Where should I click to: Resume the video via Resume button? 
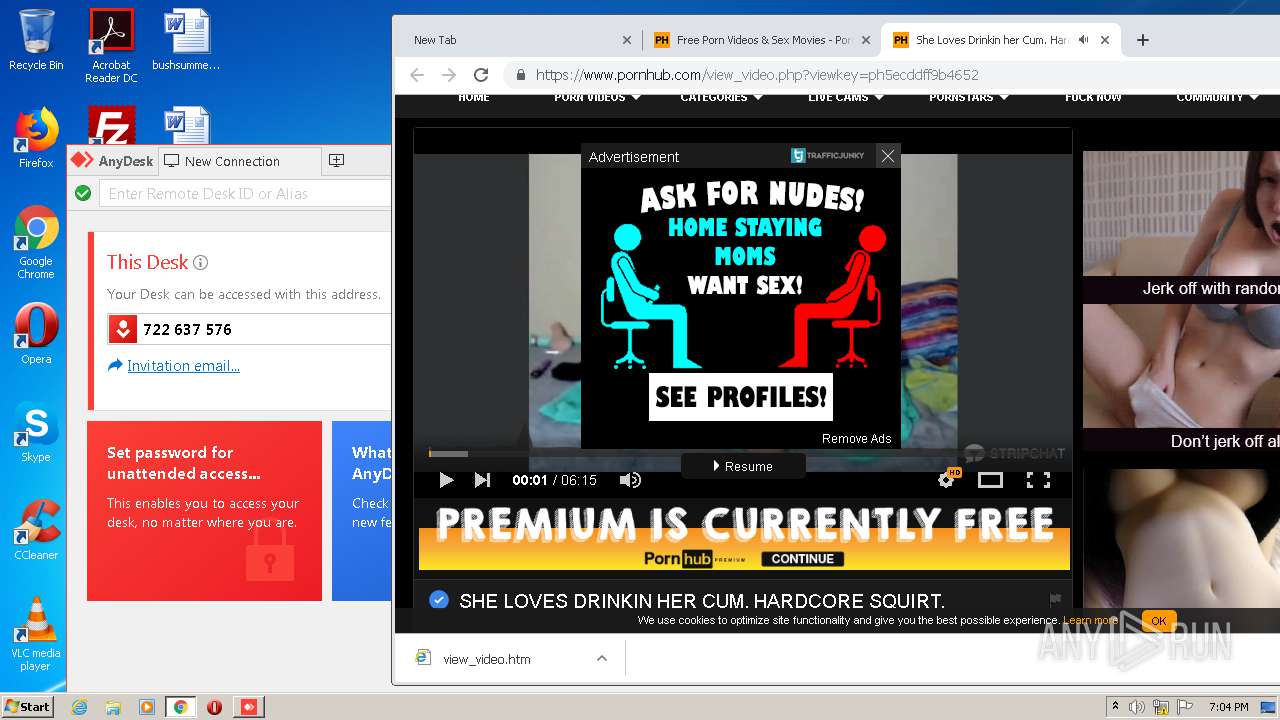(x=743, y=466)
